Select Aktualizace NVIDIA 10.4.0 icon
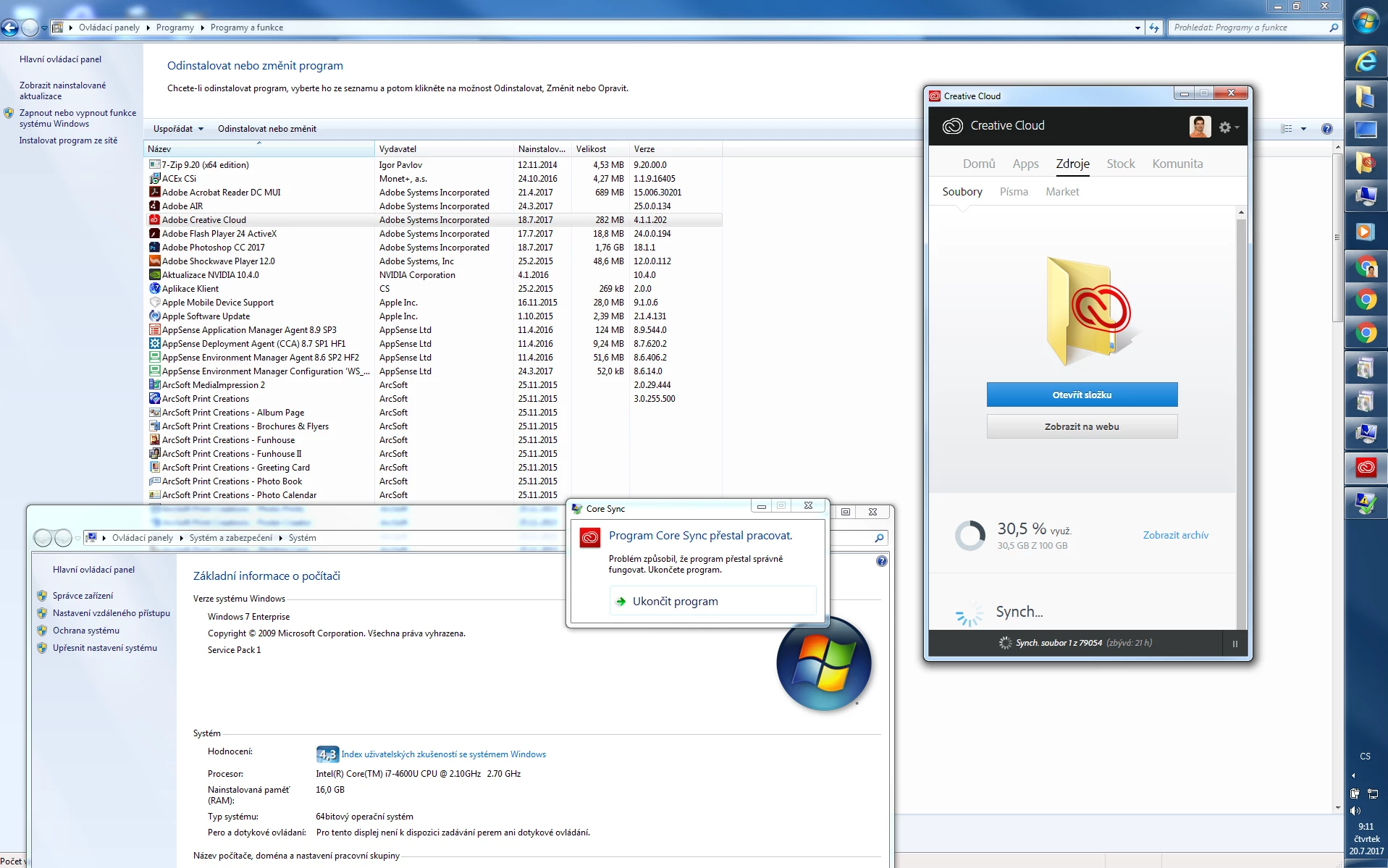The height and width of the screenshot is (868, 1388). pos(154,274)
